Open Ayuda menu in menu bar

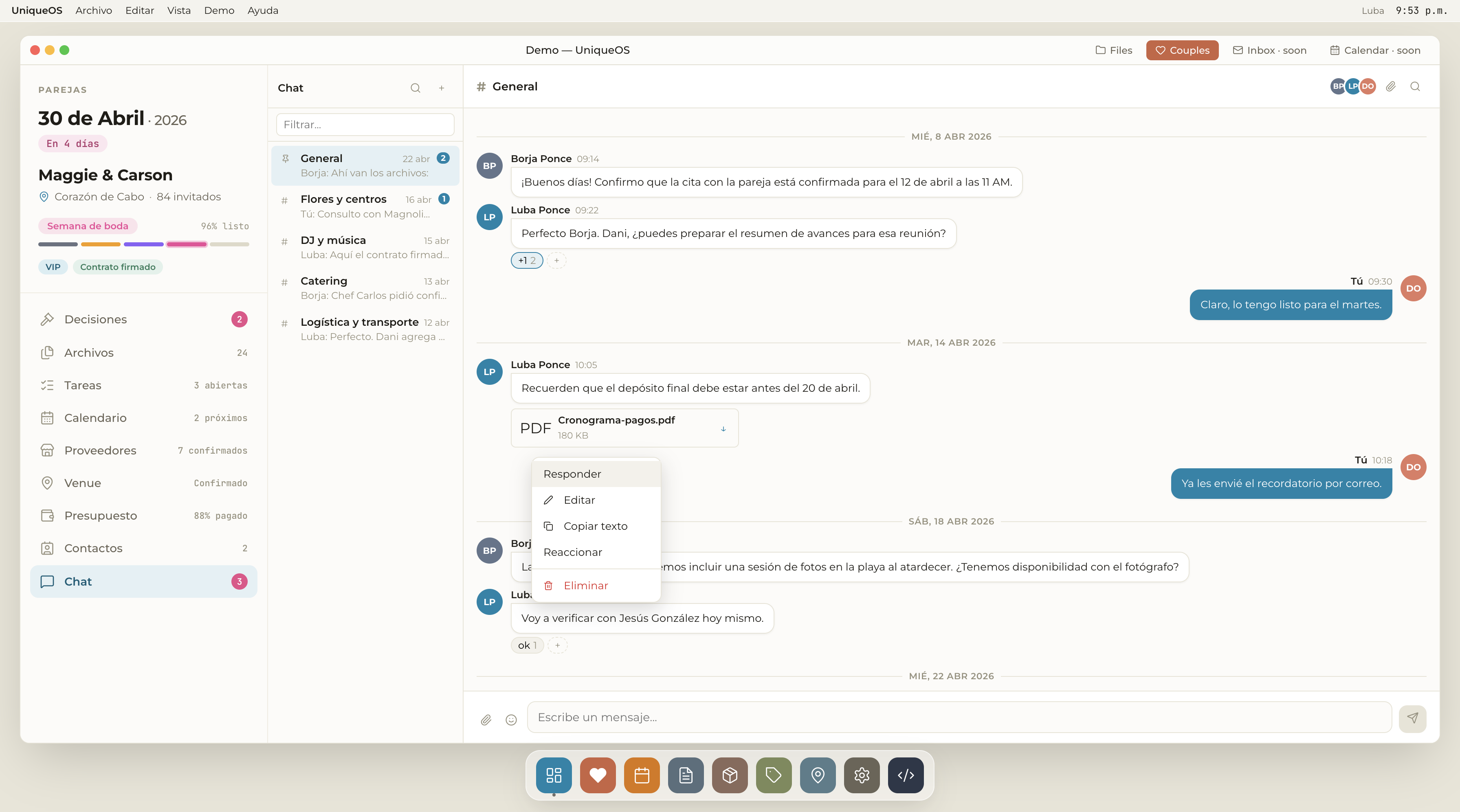pos(262,11)
